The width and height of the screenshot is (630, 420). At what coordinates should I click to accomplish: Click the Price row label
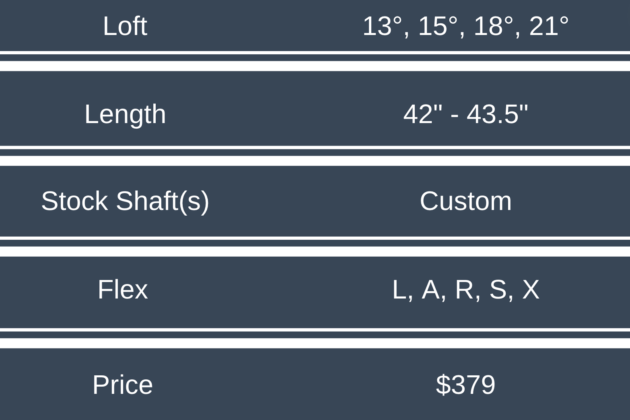click(123, 385)
